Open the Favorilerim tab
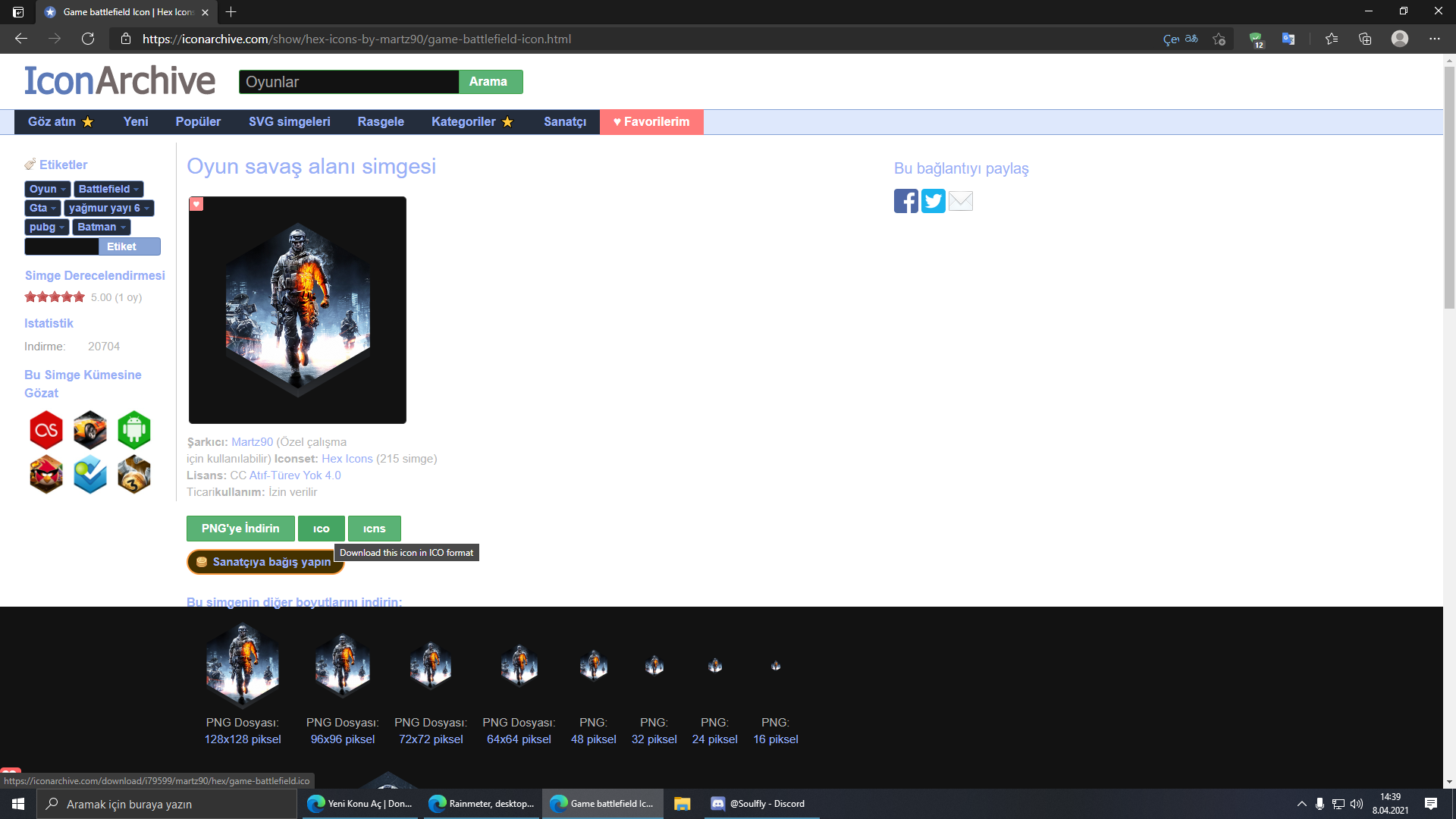The image size is (1456, 819). coord(652,122)
